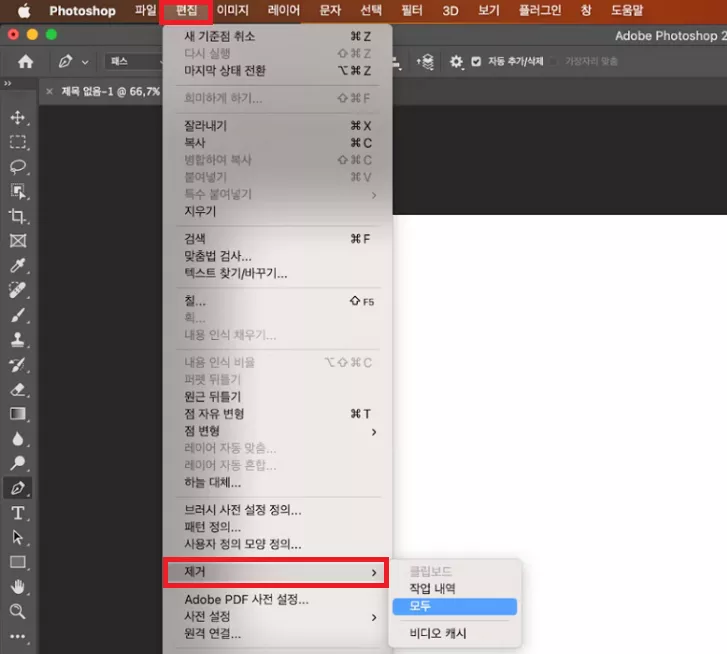Open 원격 연결... menu item
727x654 pixels.
click(x=278, y=633)
